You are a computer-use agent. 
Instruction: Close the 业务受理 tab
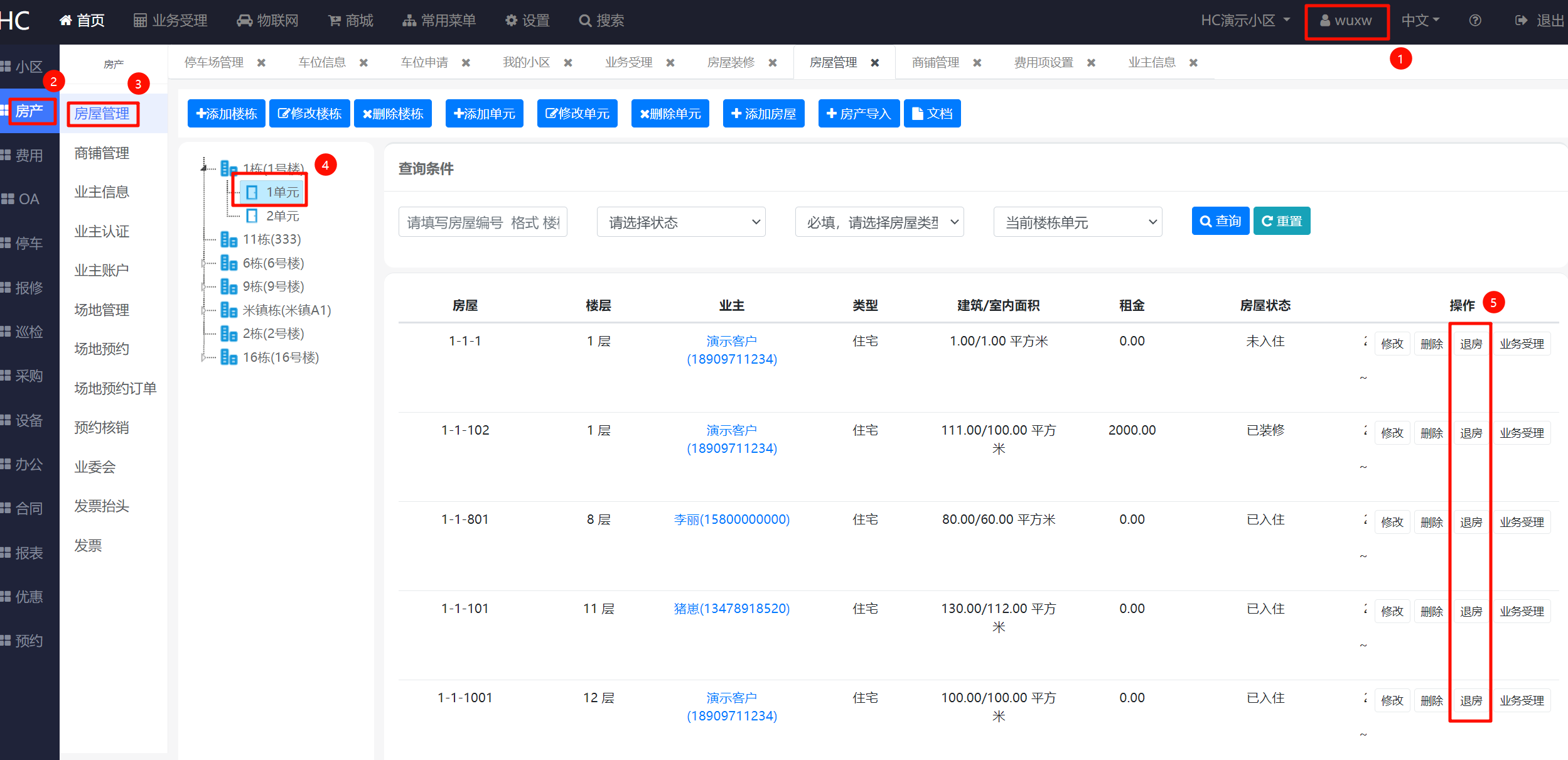pos(670,63)
